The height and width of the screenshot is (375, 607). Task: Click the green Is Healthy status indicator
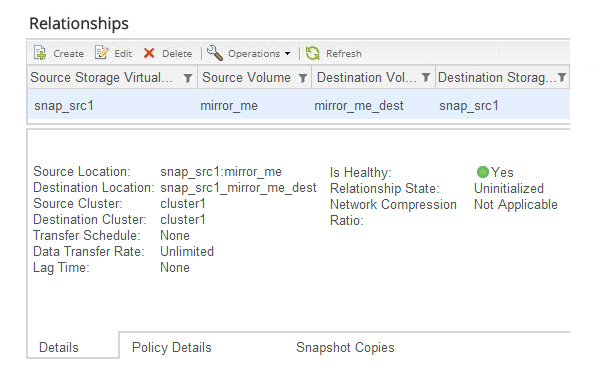pyautogui.click(x=482, y=172)
